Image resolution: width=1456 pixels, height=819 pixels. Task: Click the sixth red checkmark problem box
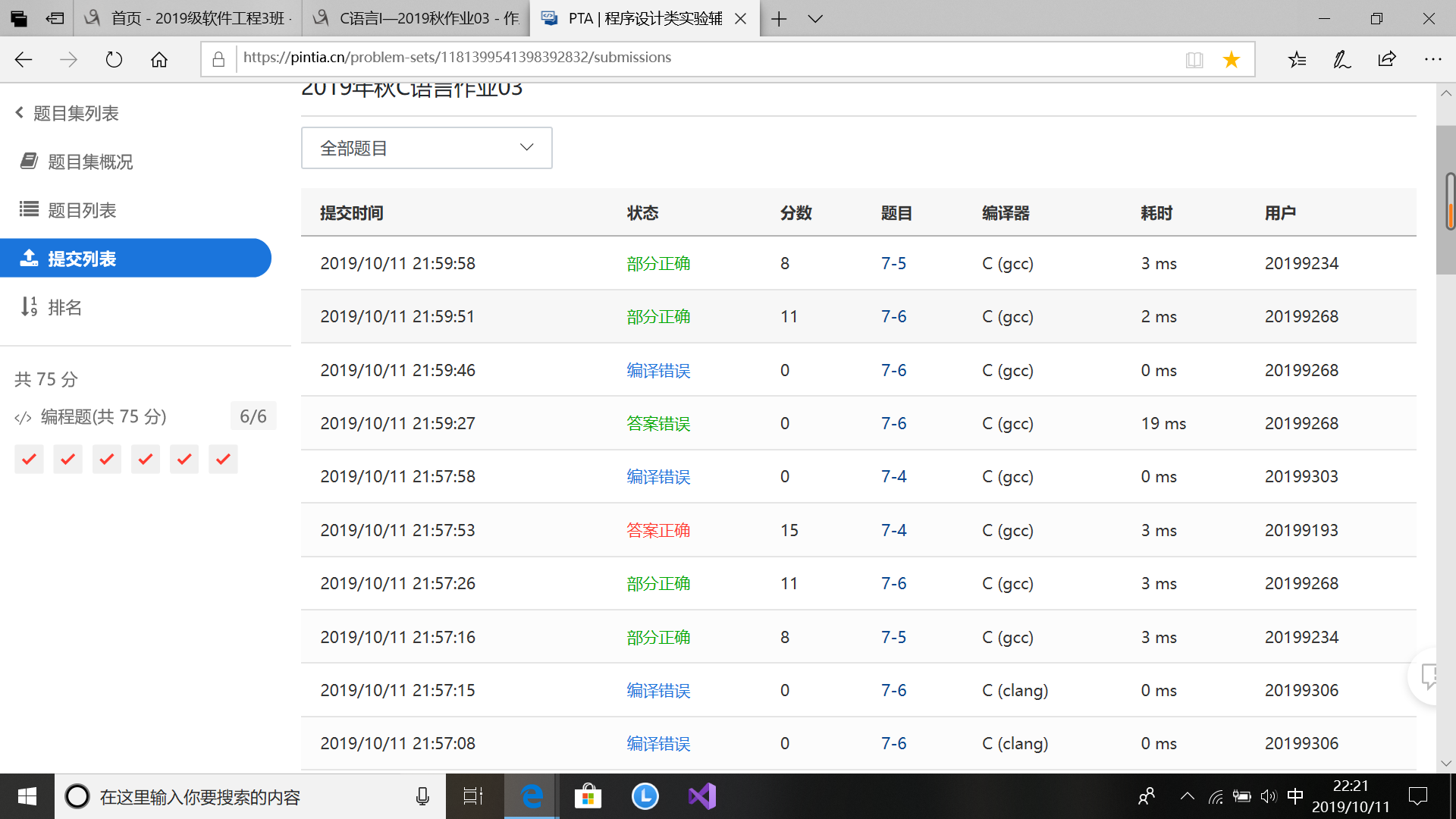tap(223, 459)
